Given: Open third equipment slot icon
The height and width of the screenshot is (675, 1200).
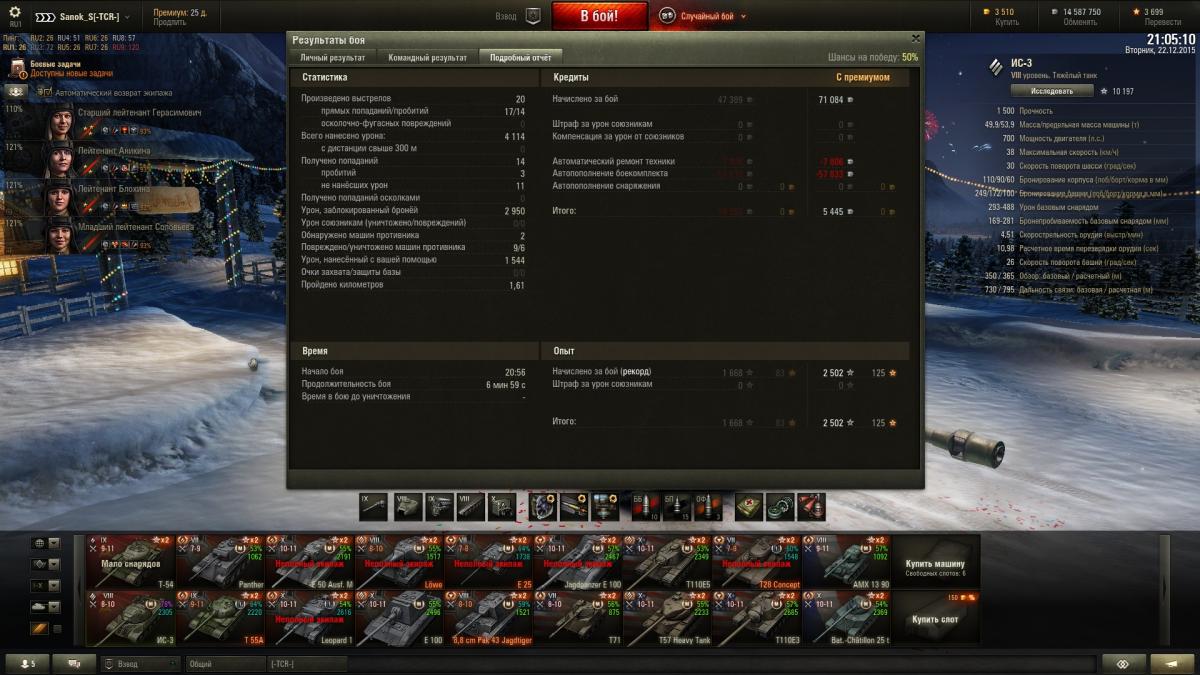Looking at the screenshot, I should click(x=607, y=506).
